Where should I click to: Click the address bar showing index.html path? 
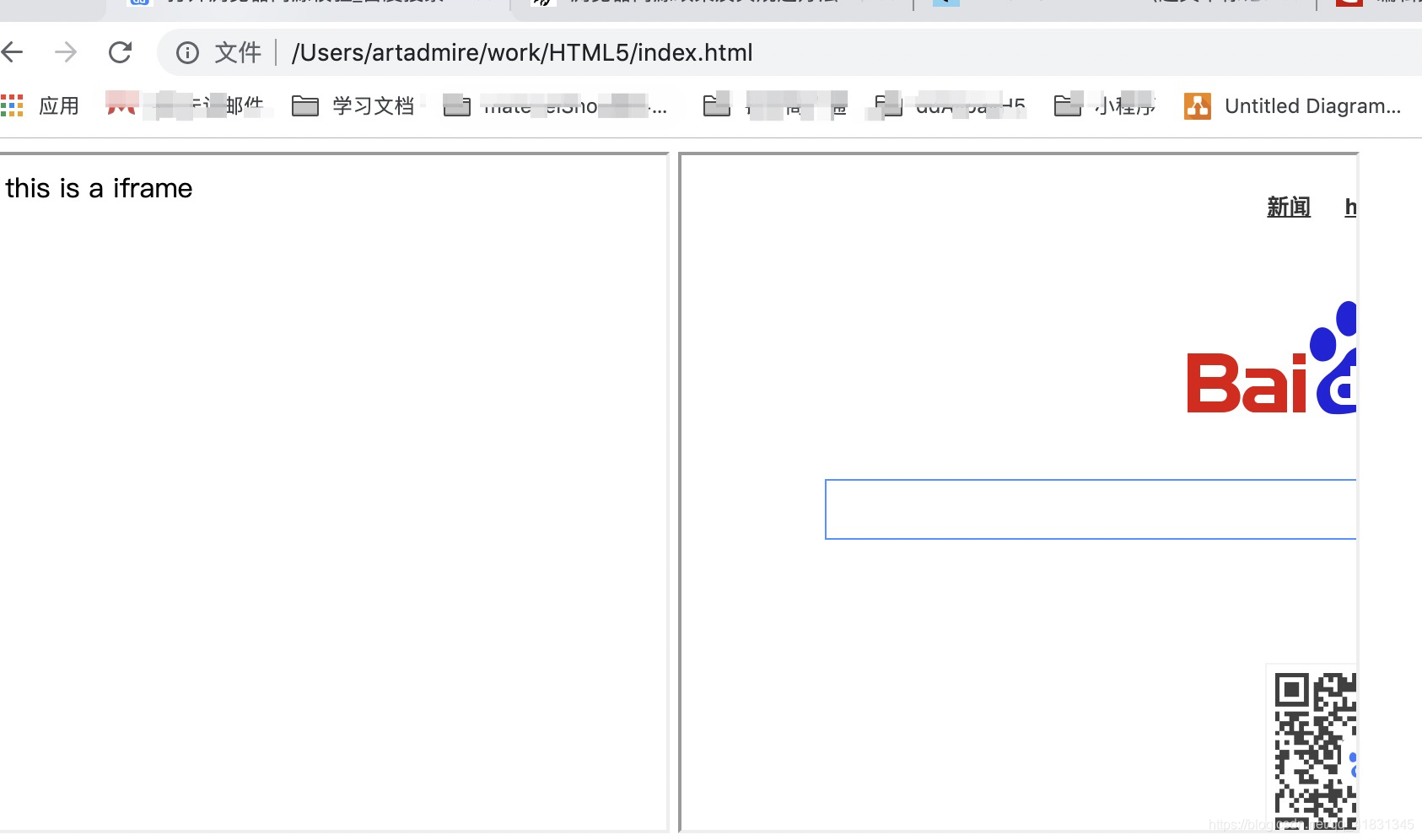pos(523,52)
